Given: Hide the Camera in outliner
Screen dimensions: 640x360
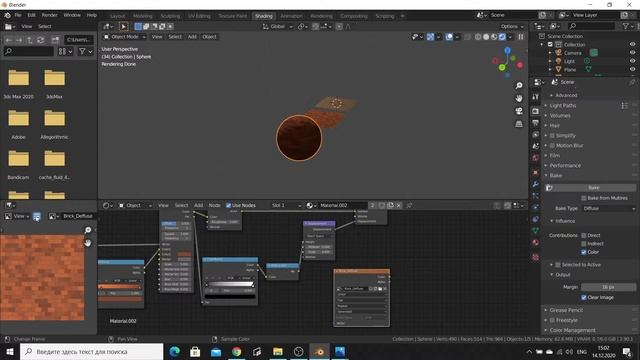Looking at the screenshot, I should click(x=632, y=53).
